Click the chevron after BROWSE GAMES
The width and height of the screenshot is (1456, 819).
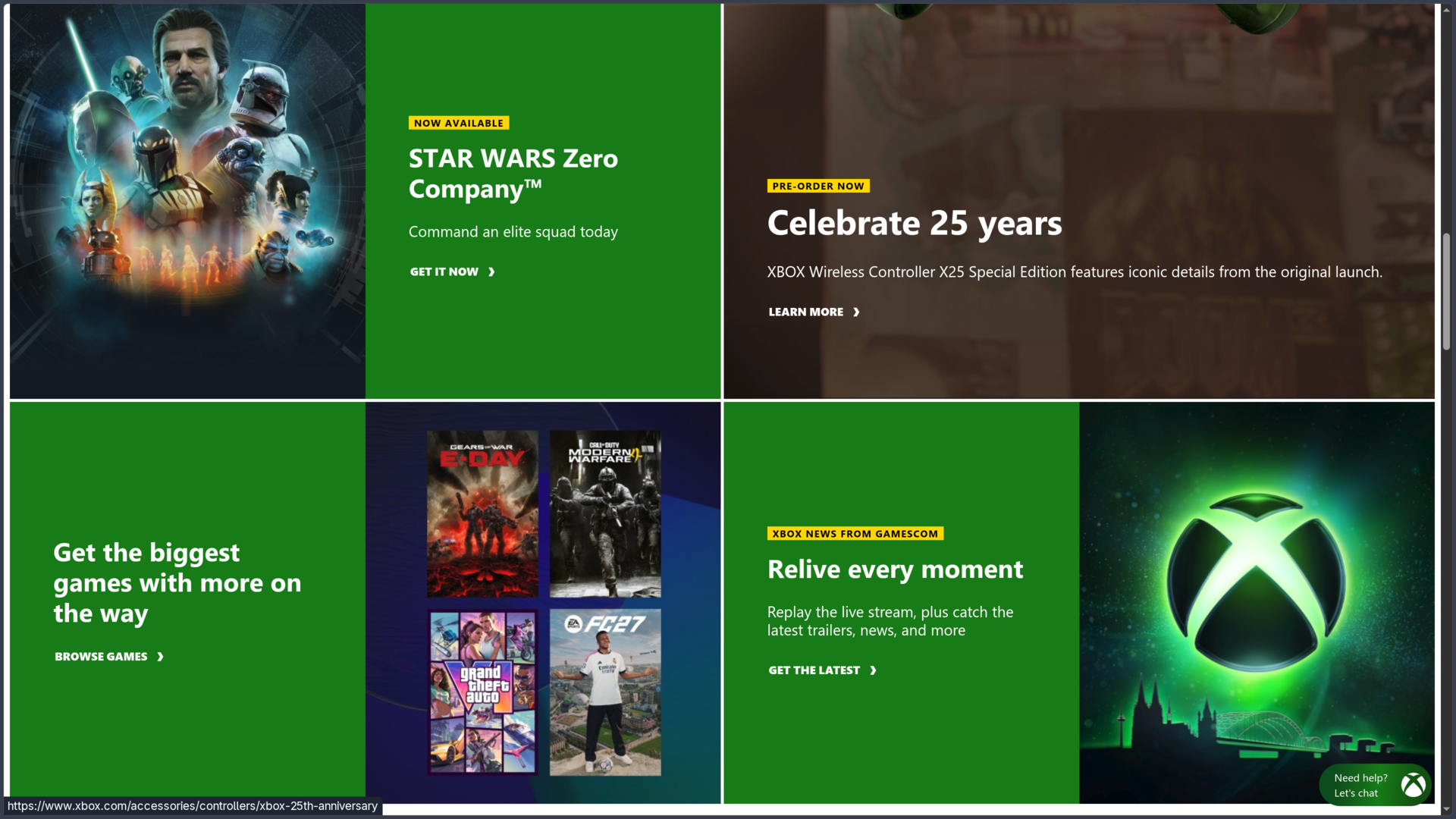[x=160, y=657]
